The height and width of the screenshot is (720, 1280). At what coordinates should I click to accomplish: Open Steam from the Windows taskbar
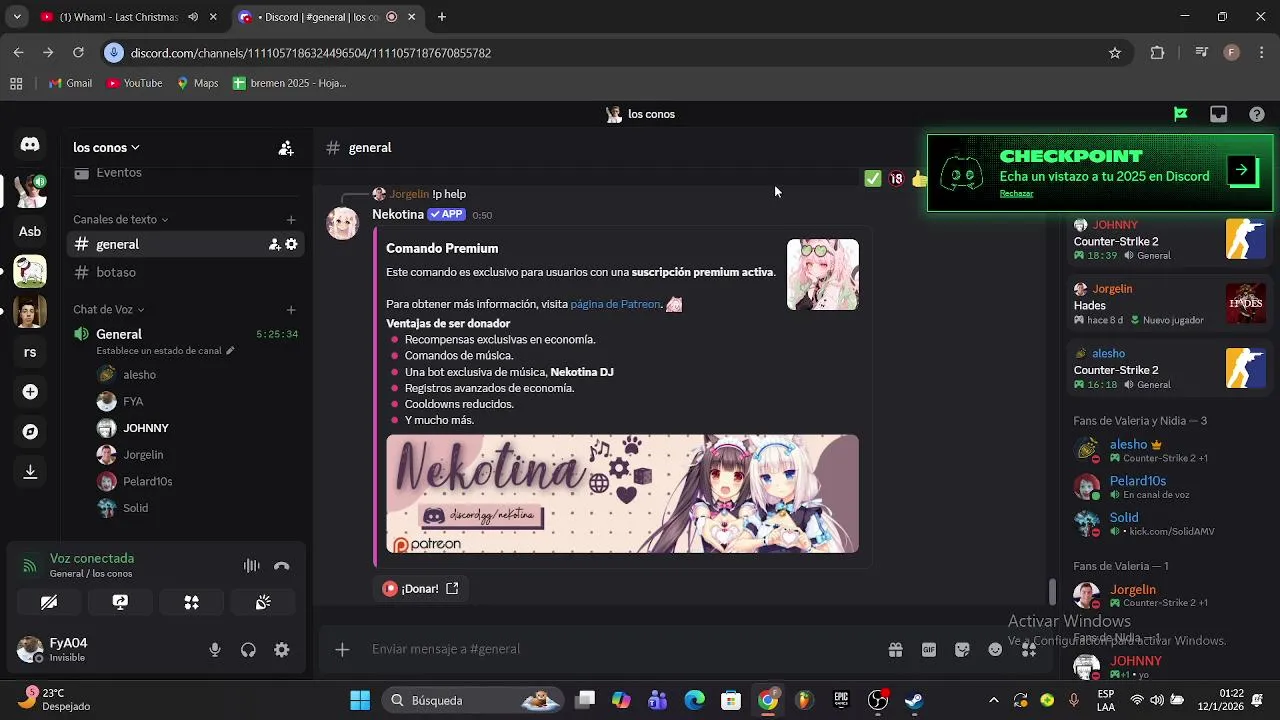click(x=914, y=700)
